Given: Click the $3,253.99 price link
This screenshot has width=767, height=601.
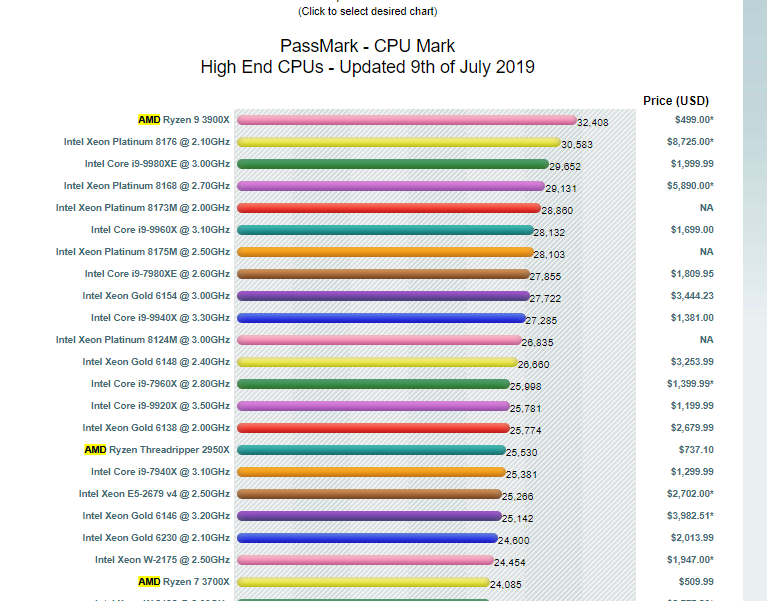Looking at the screenshot, I should coord(692,362).
